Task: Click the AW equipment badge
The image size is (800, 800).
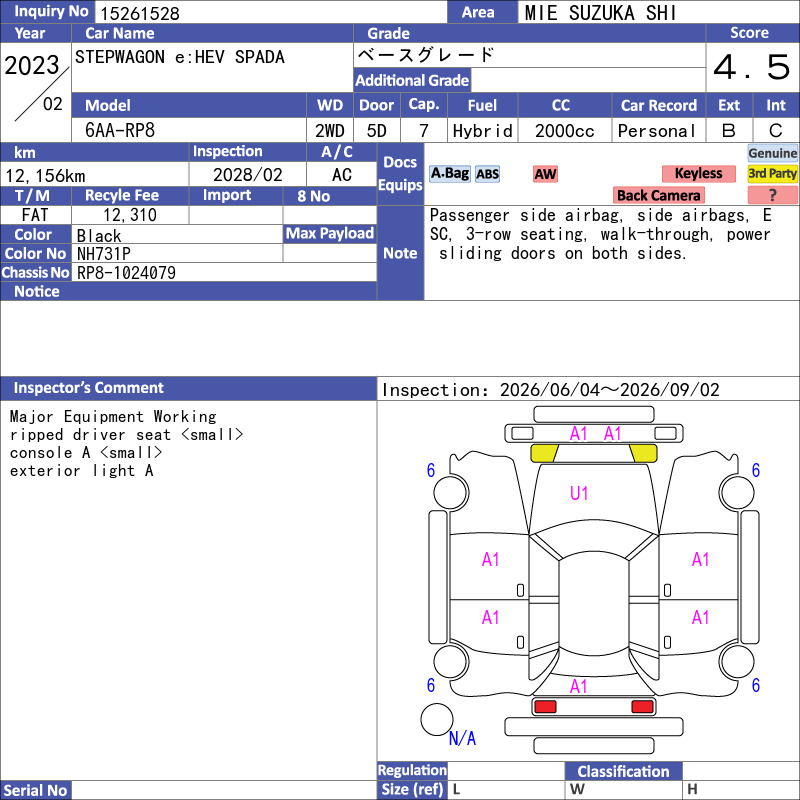Action: click(x=545, y=174)
